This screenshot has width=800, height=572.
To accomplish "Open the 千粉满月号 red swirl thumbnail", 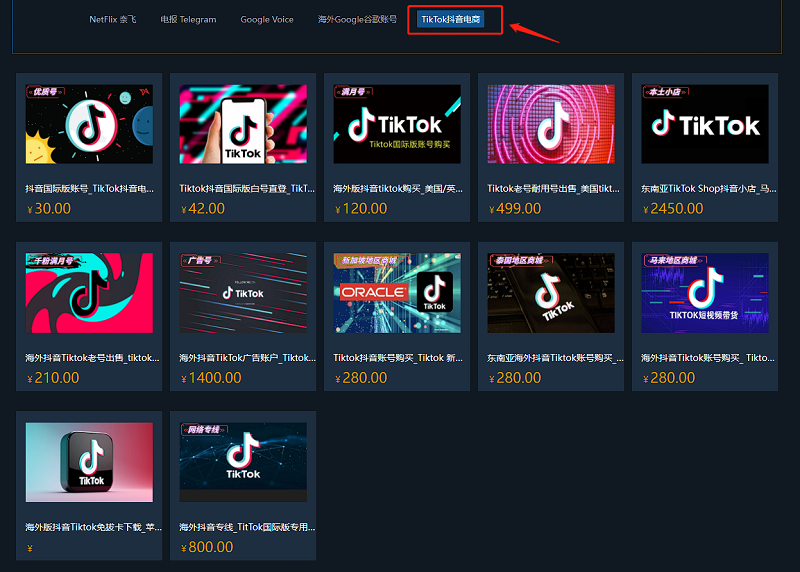I will [89, 293].
